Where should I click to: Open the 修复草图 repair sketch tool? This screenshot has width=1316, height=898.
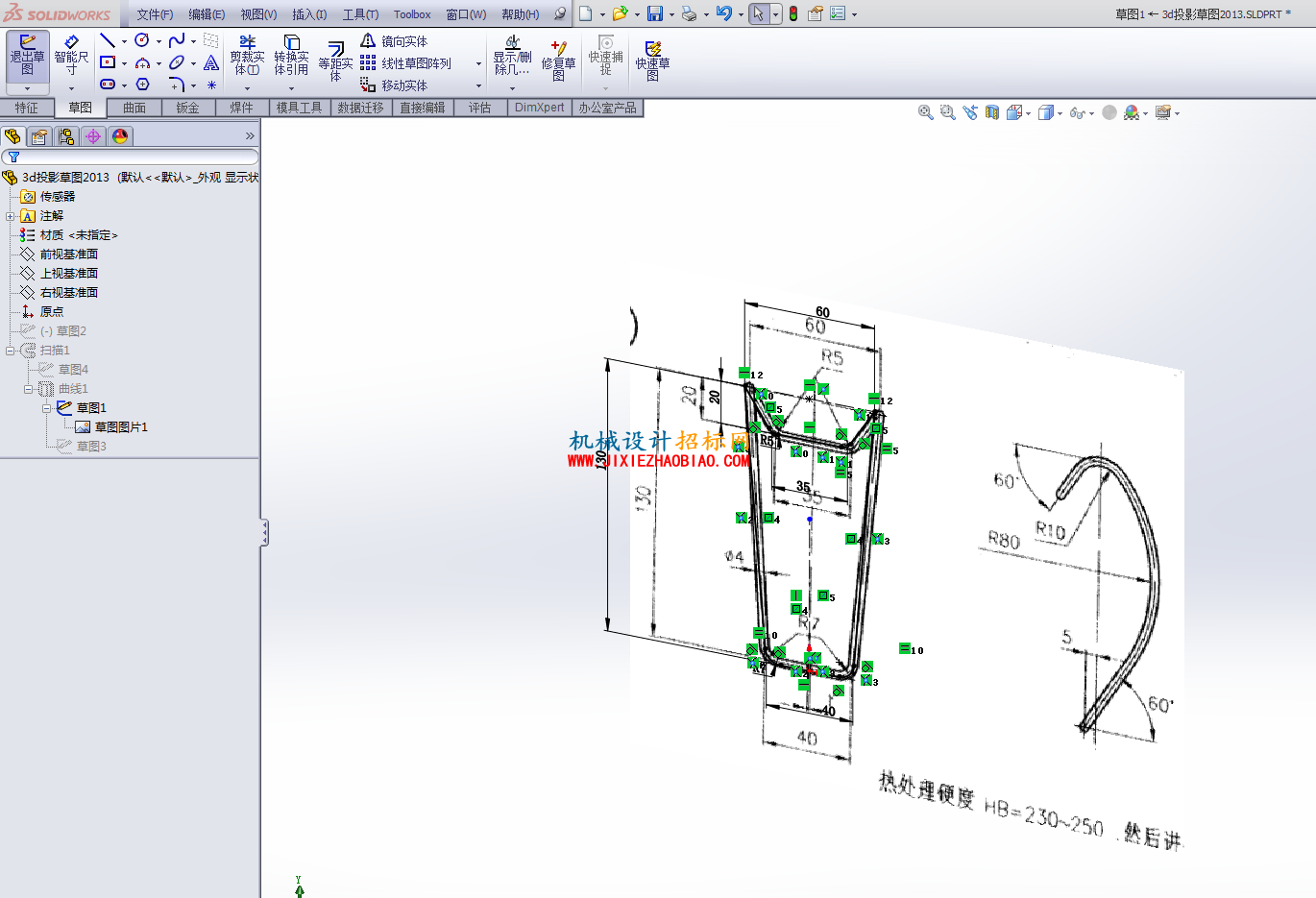pos(558,60)
